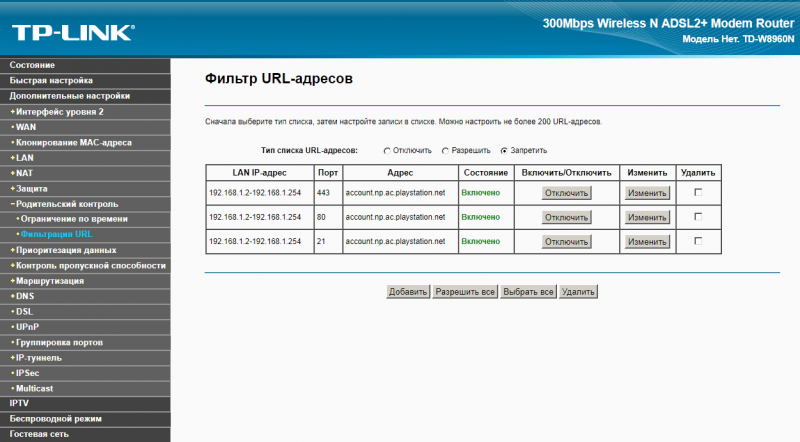Select the Запретить radio button
The height and width of the screenshot is (442, 800).
tap(504, 150)
